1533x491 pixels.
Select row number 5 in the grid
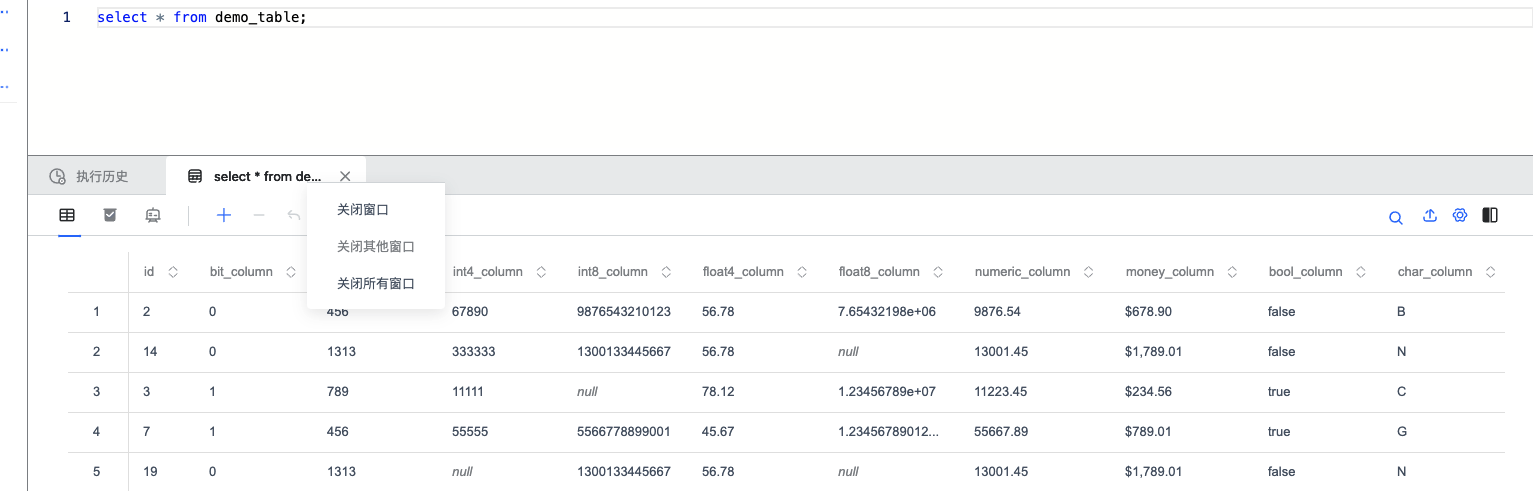[x=96, y=472]
